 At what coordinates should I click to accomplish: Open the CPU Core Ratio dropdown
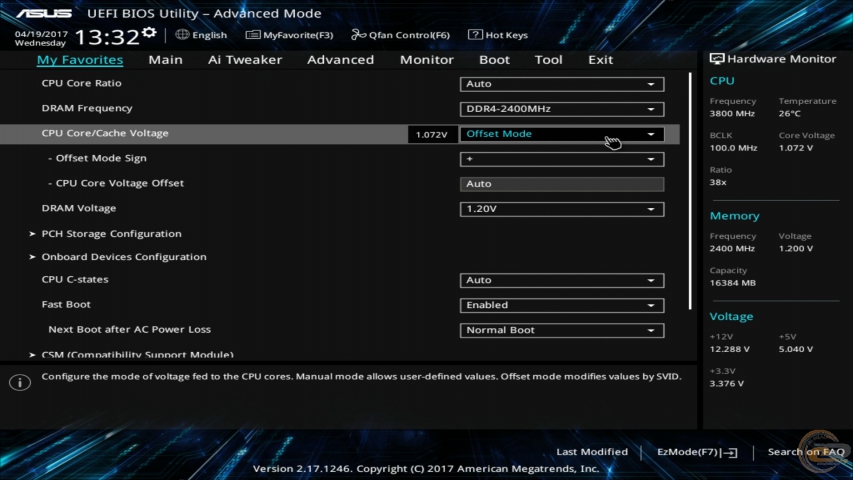(562, 84)
